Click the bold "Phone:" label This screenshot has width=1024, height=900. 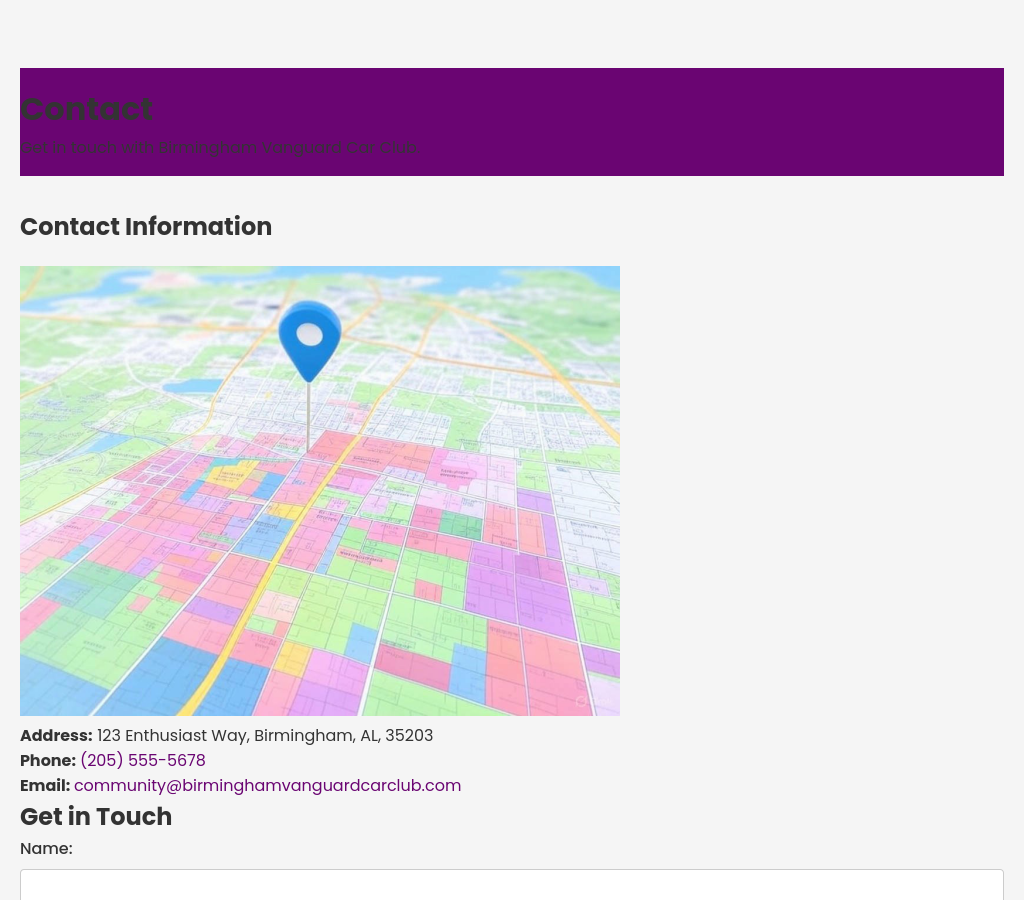47,760
